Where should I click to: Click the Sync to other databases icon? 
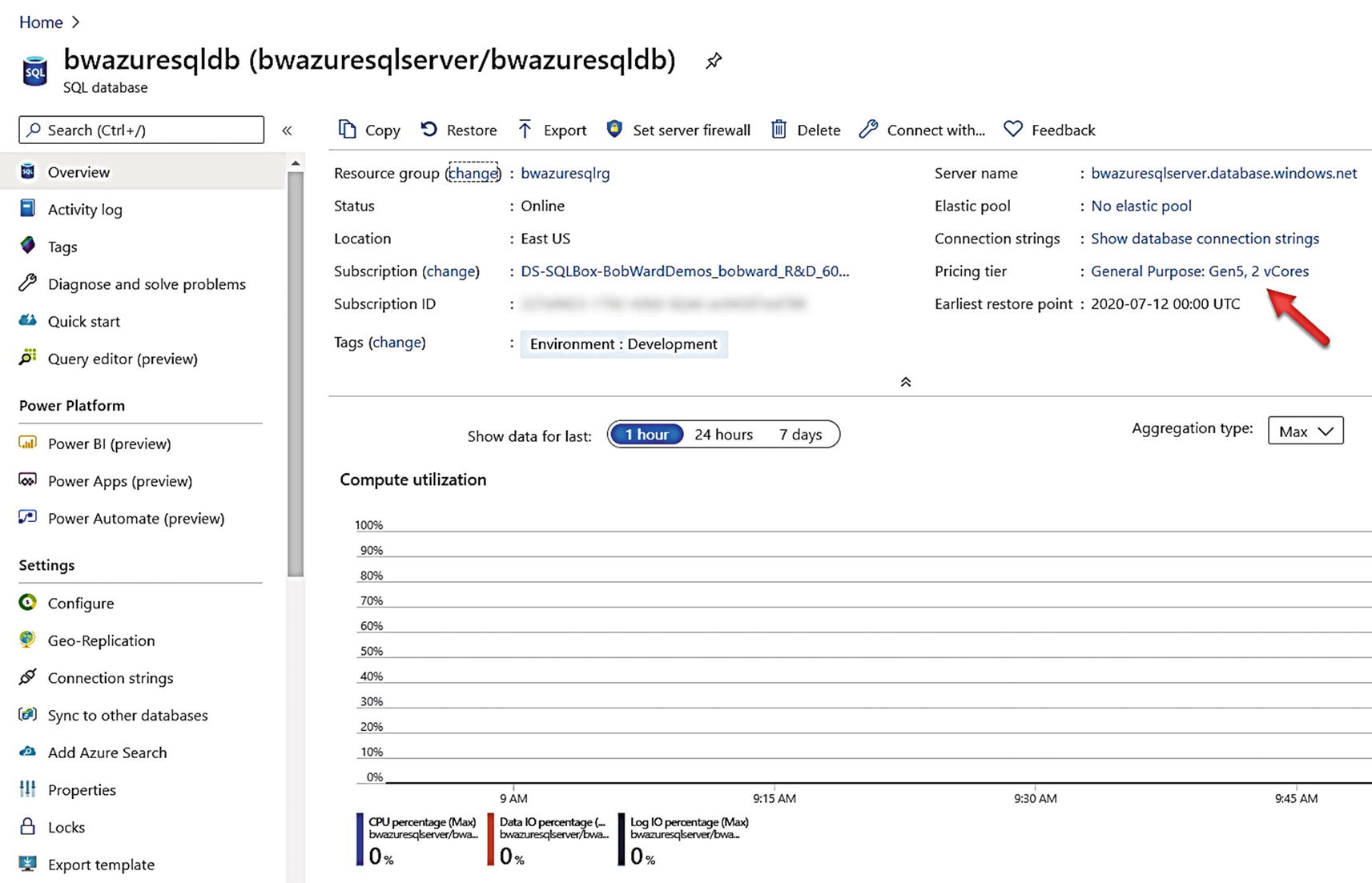pos(28,714)
